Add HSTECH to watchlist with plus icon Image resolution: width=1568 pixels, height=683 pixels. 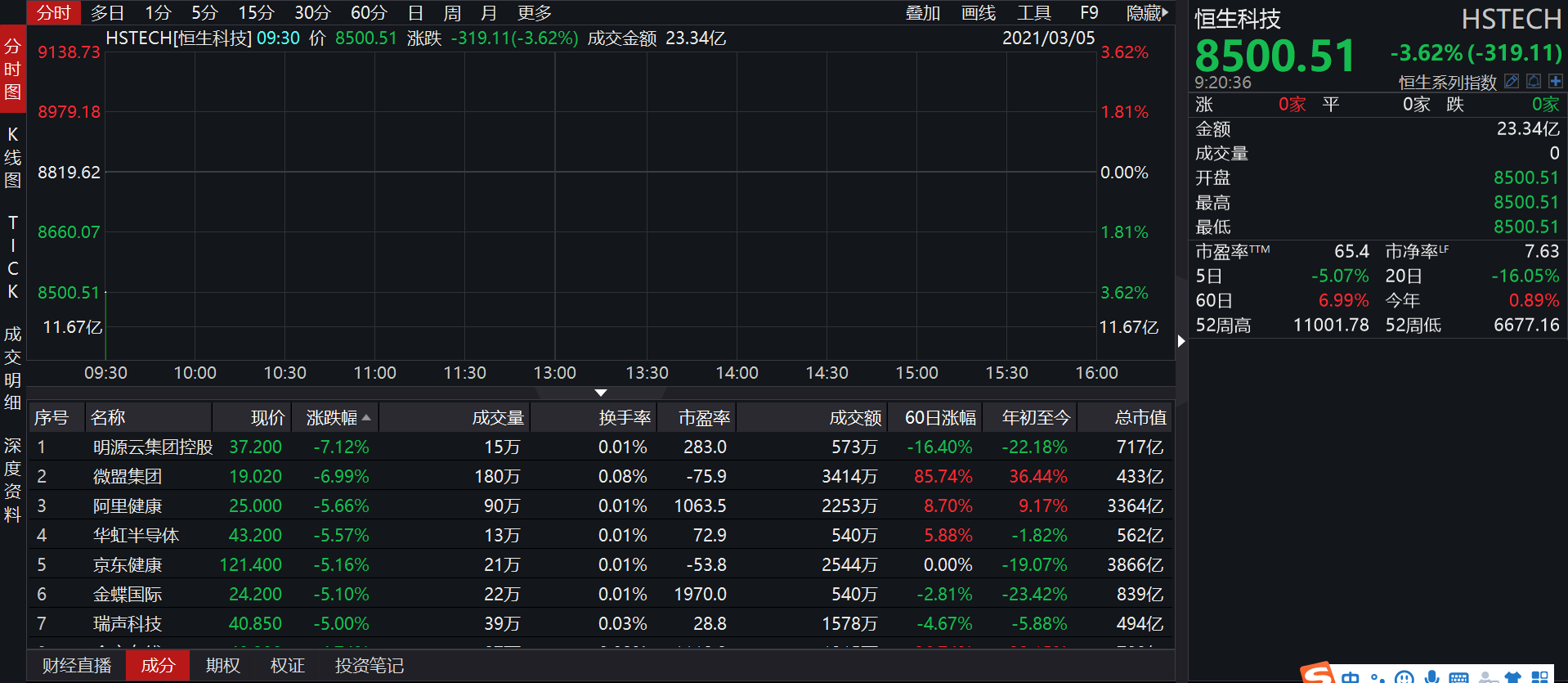coord(1555,81)
